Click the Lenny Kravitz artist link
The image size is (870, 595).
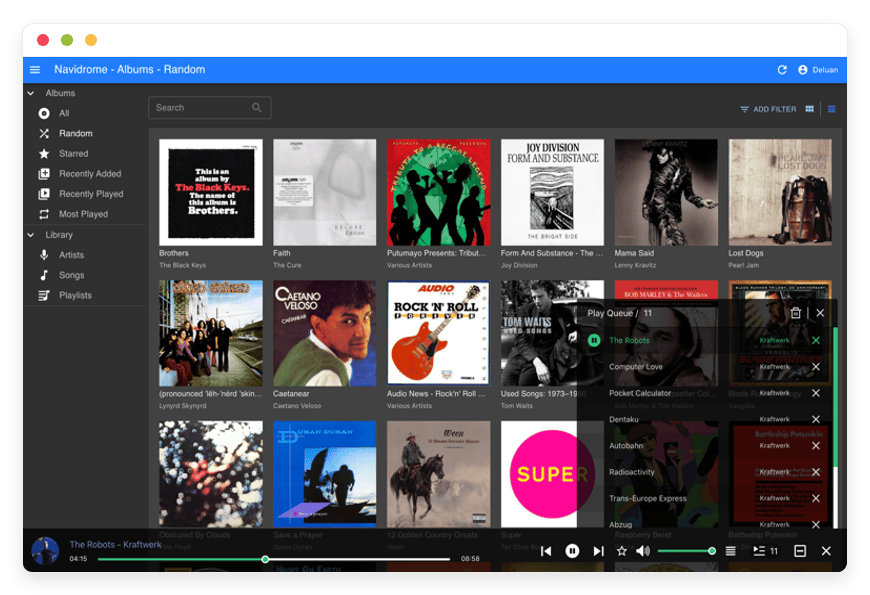[x=635, y=265]
